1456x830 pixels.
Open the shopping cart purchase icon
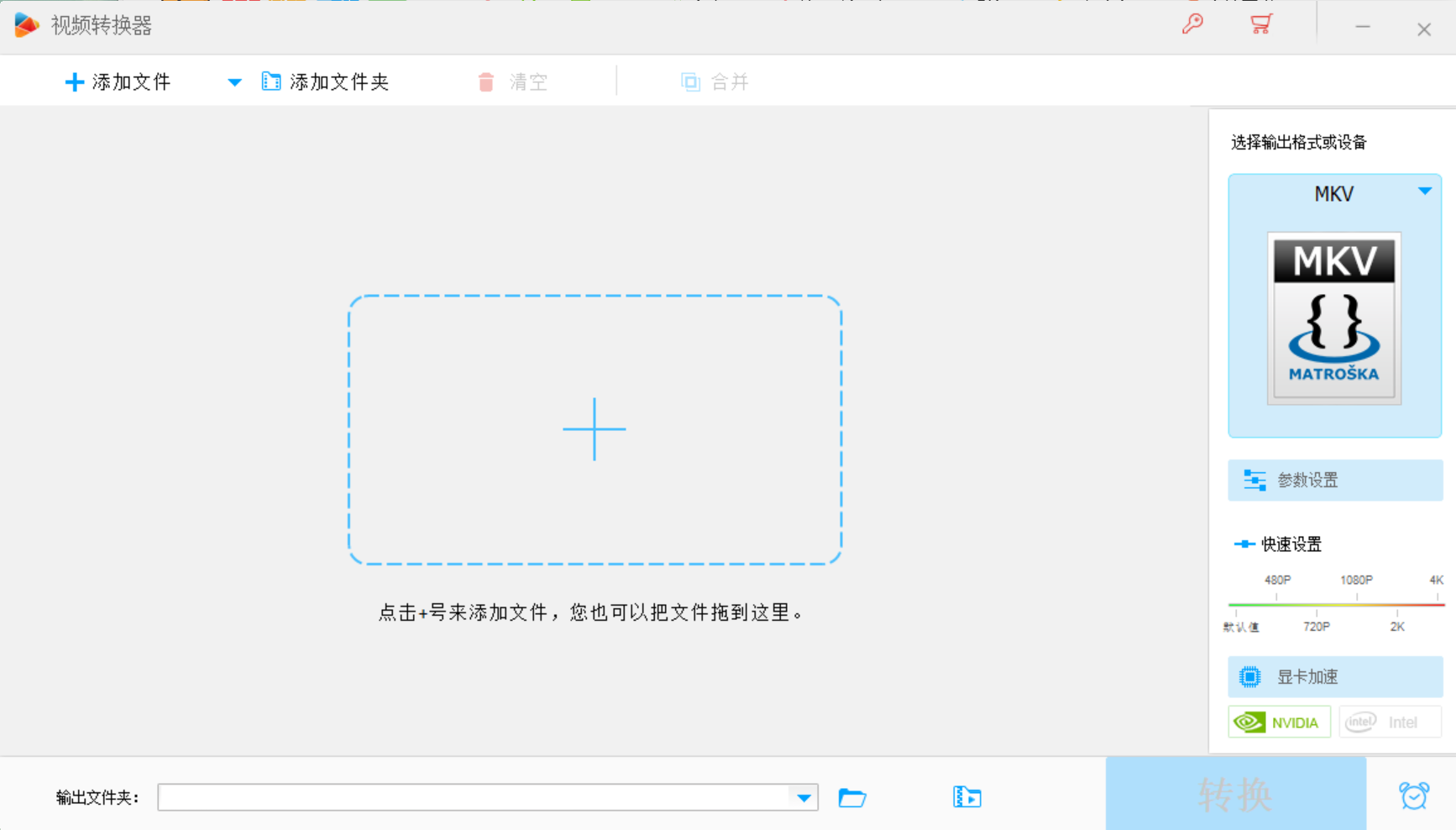pos(1260,25)
